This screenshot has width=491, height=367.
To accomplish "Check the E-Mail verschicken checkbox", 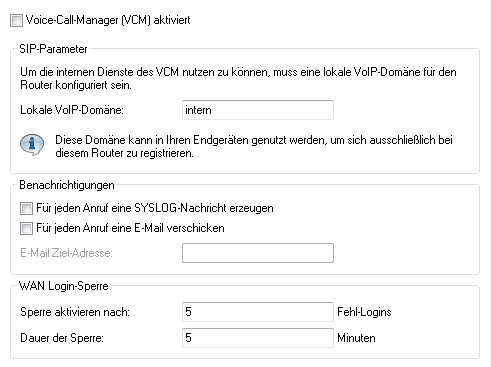I will pyautogui.click(x=26, y=228).
